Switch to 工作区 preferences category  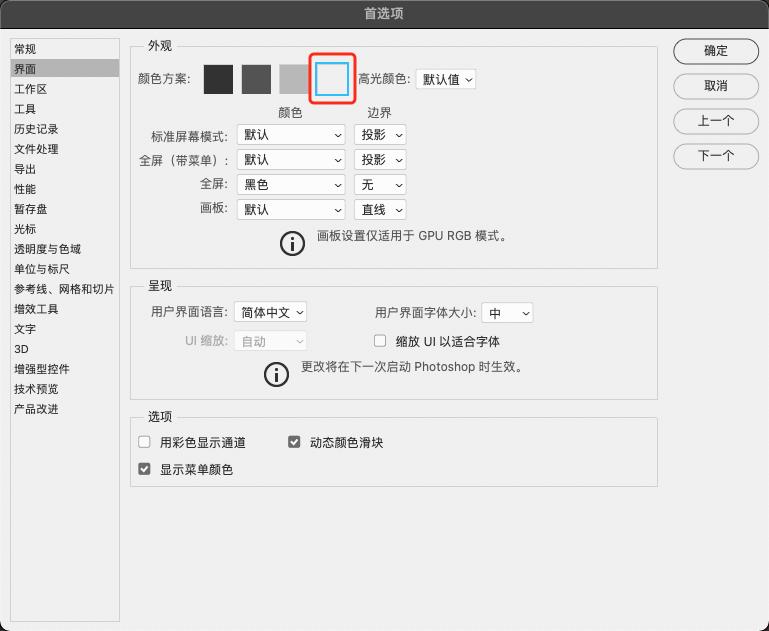(x=65, y=89)
